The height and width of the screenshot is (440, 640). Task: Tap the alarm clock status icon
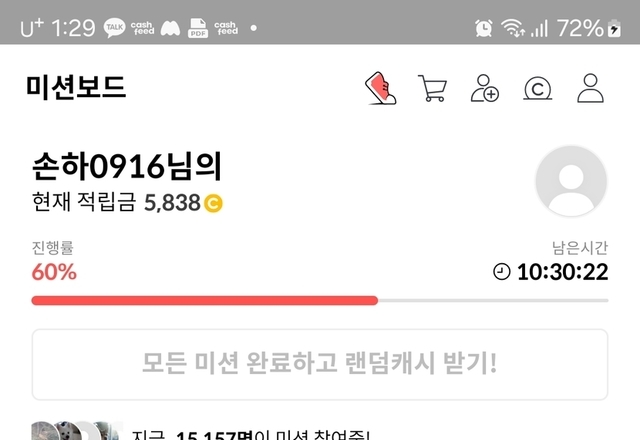[484, 28]
